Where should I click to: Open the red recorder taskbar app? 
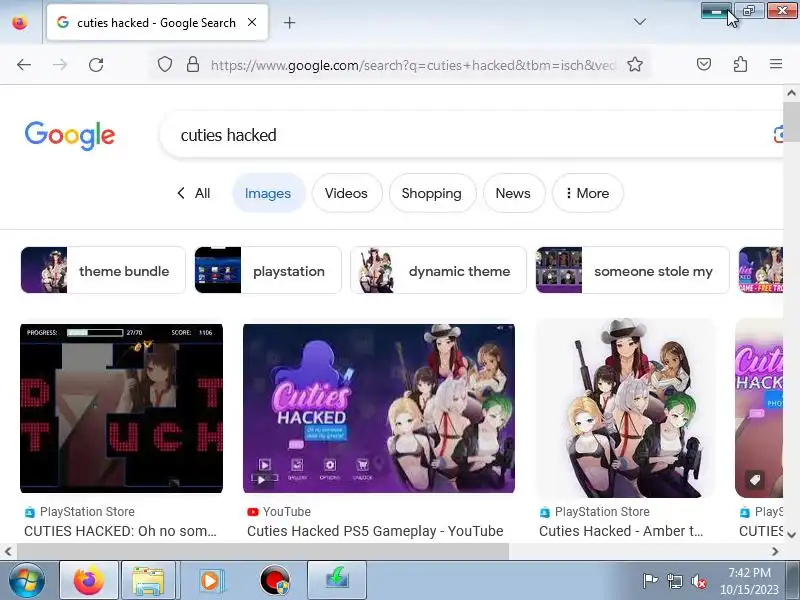coord(274,580)
